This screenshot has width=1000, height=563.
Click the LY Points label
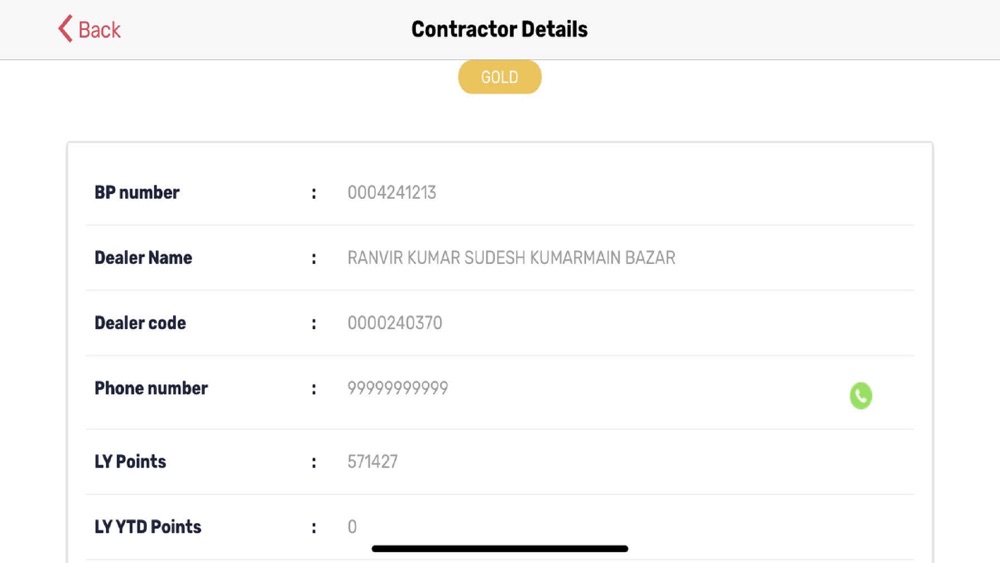pos(130,462)
